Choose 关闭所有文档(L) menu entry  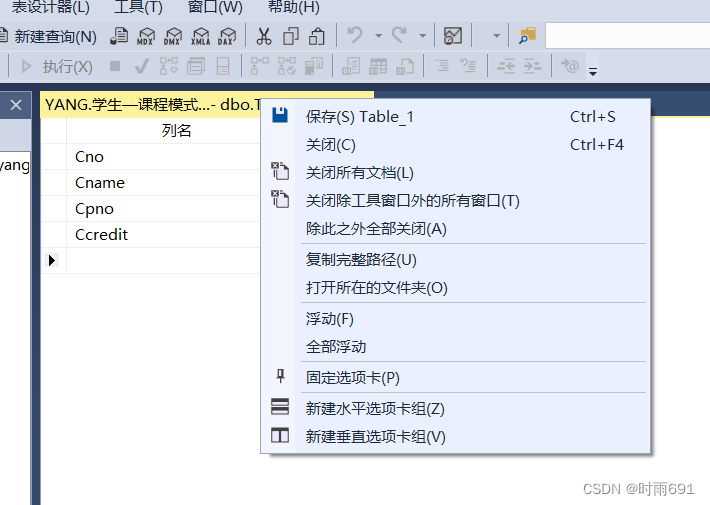[x=456, y=173]
